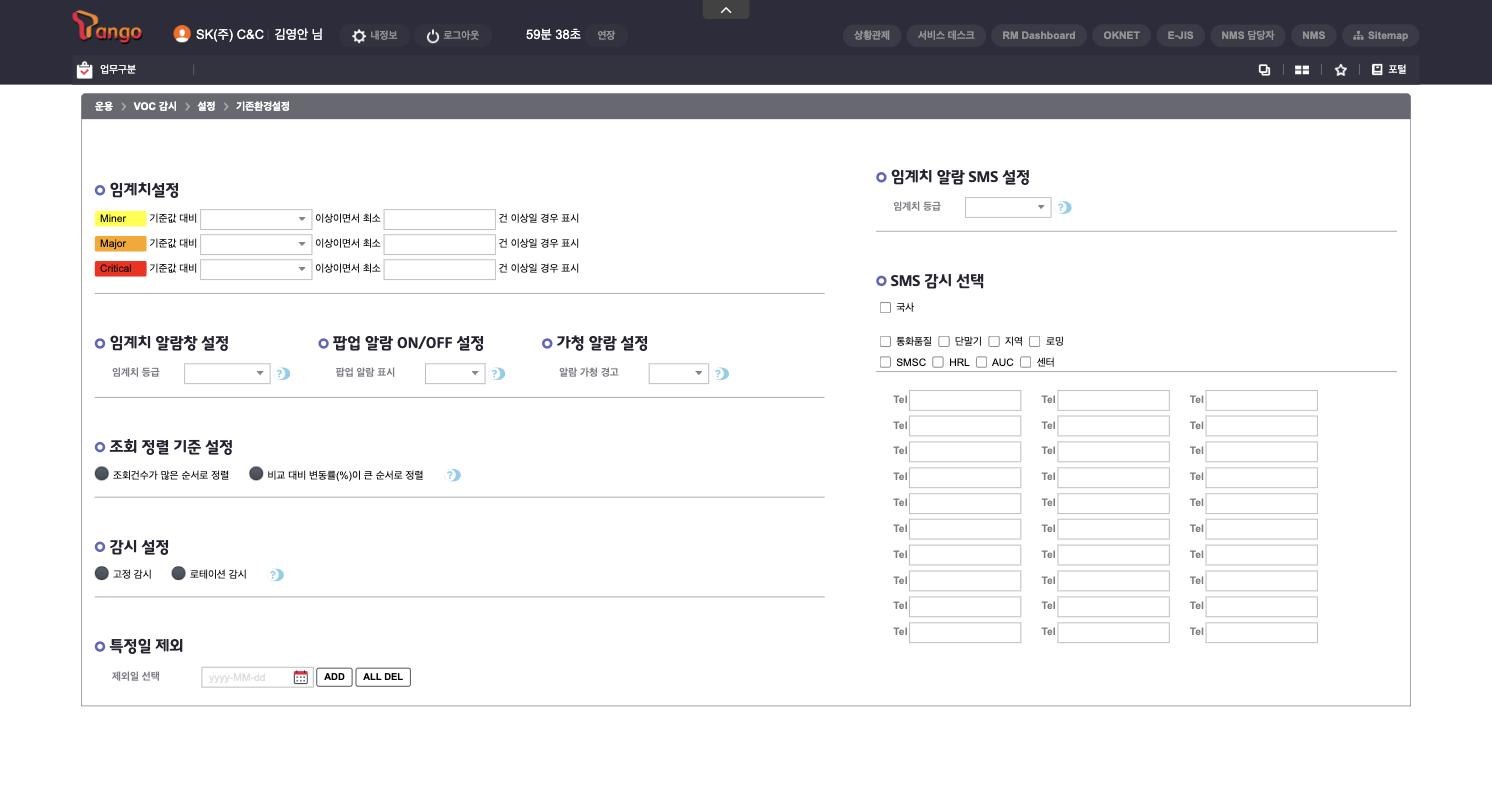Screen dimensions: 1492x812
Task: Open the RM Dashboard menu
Action: point(1039,35)
